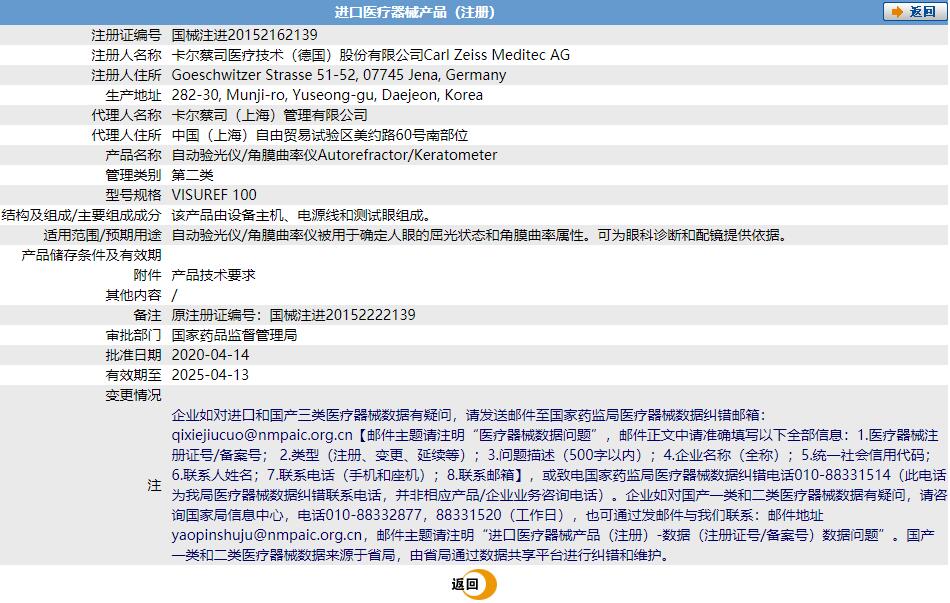950x603 pixels.
Task: Click the 产品名称 label
Action: (133, 155)
